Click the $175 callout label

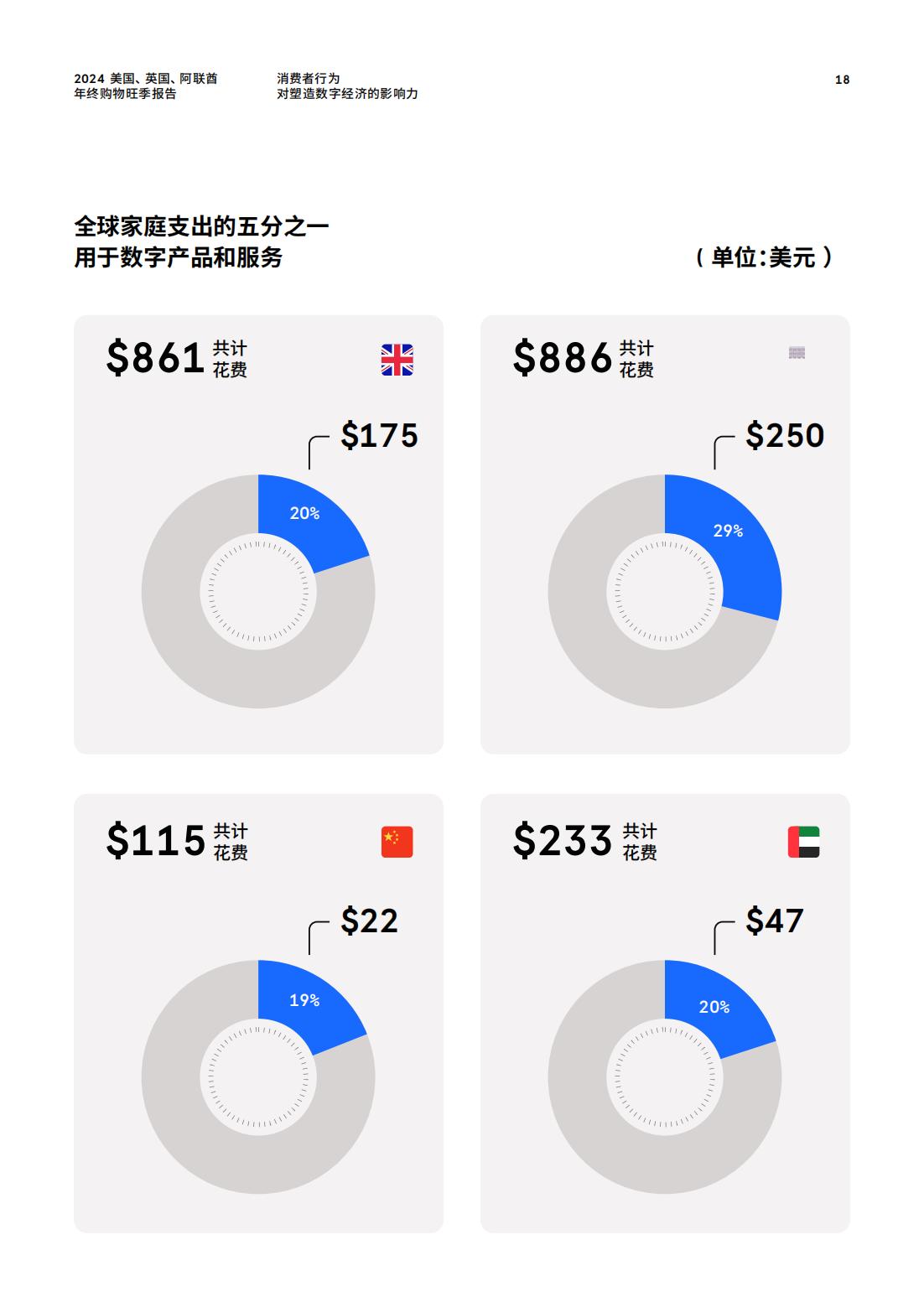[x=379, y=436]
